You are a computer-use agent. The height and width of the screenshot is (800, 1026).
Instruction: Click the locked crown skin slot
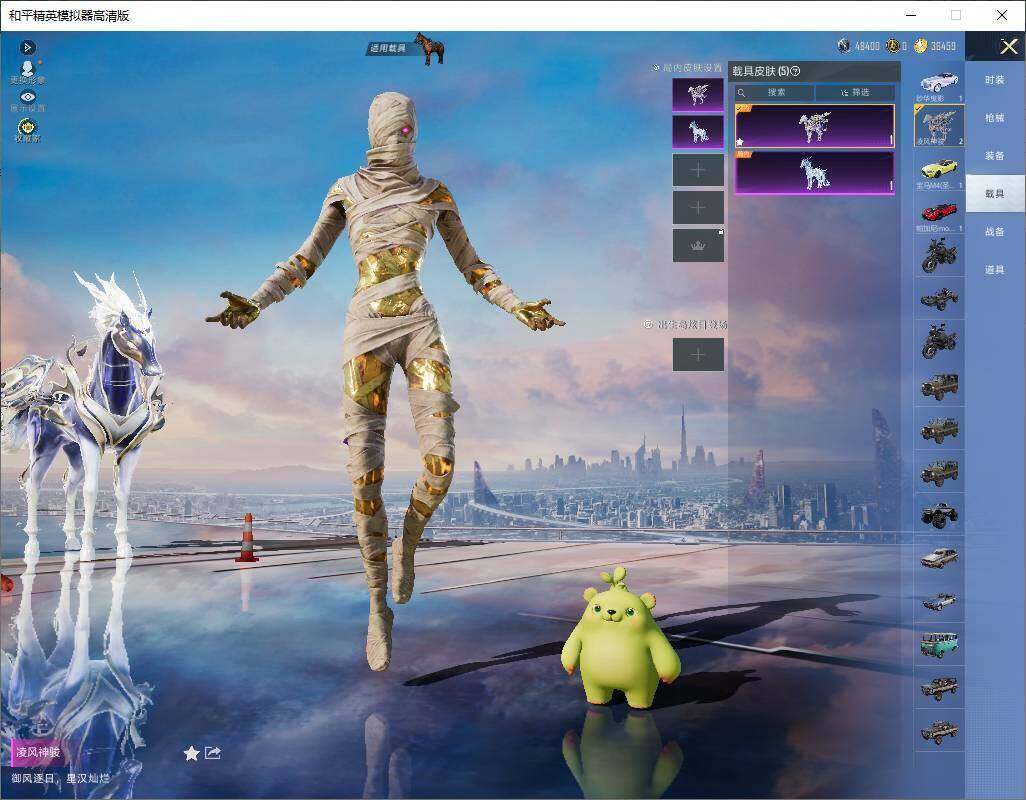tap(698, 245)
